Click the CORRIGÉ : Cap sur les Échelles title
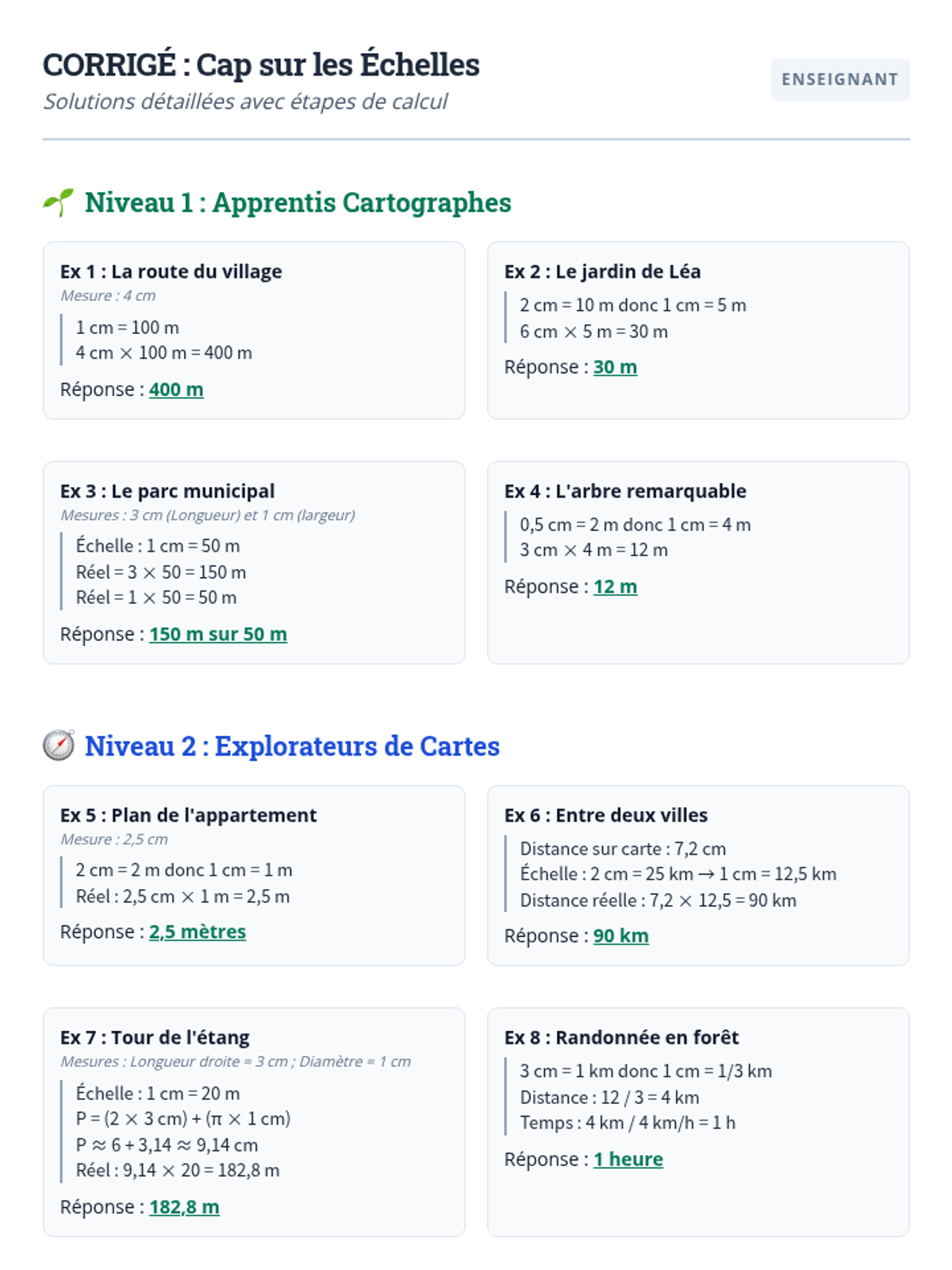 (261, 65)
